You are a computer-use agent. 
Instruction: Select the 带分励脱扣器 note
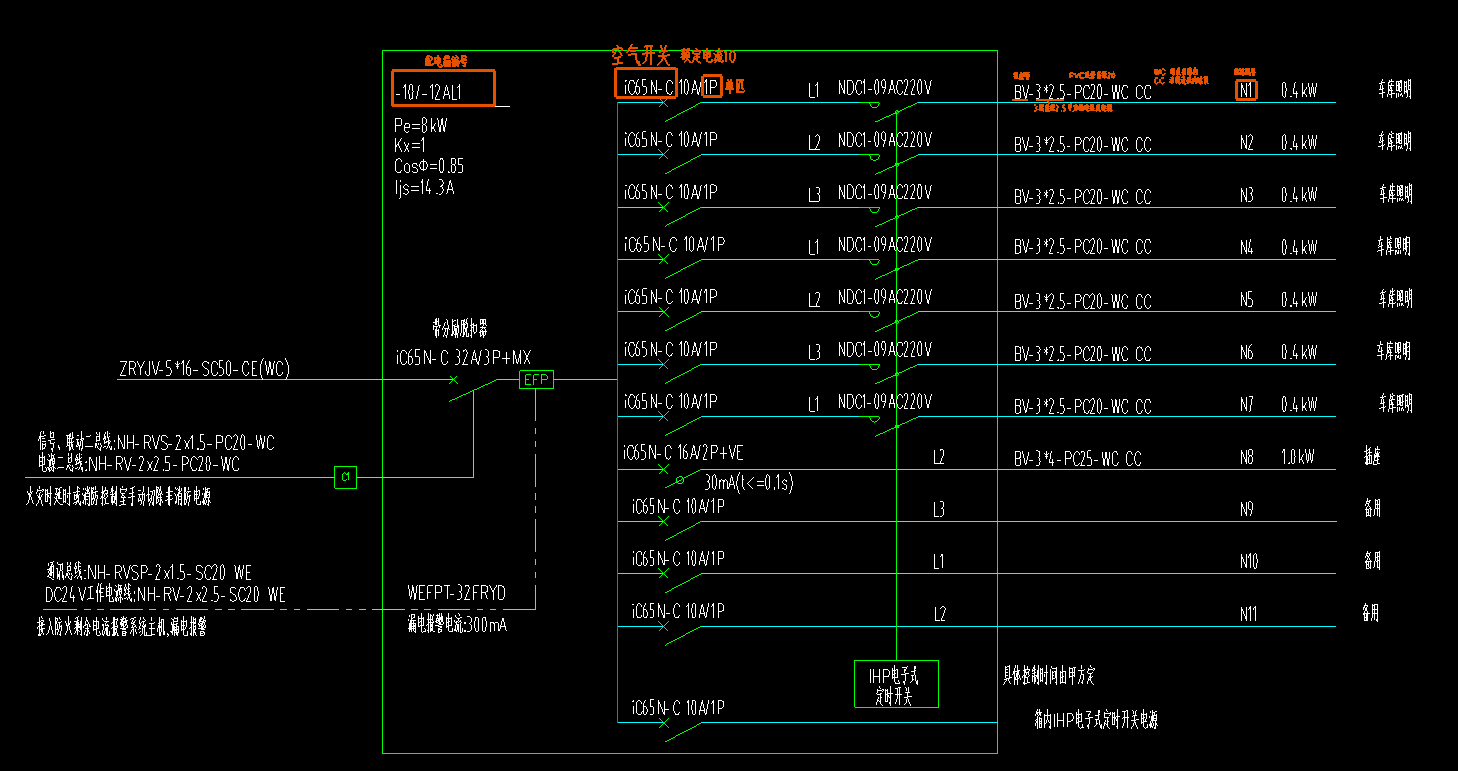coord(460,329)
